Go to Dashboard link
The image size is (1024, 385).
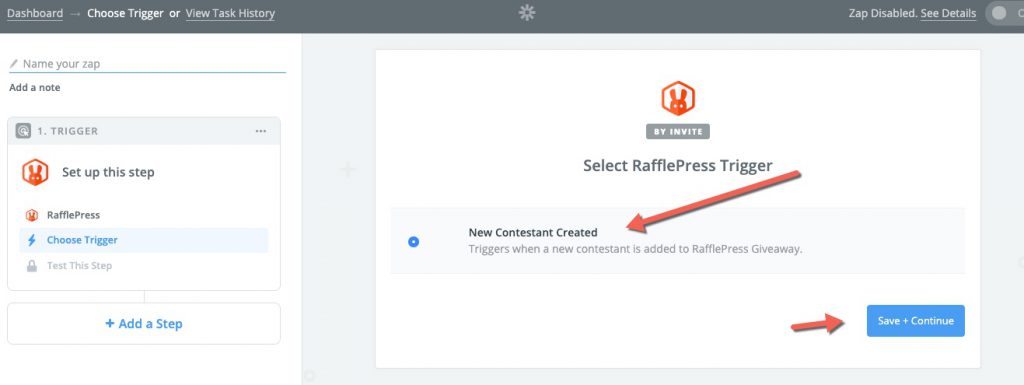pos(35,13)
